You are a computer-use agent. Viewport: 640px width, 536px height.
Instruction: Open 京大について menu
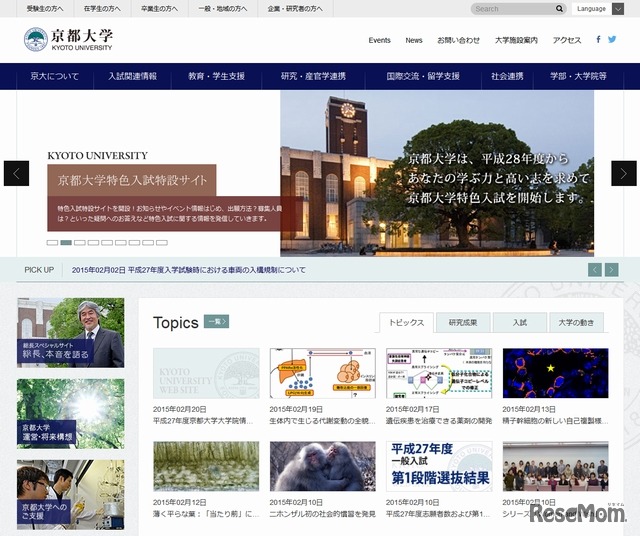point(55,76)
